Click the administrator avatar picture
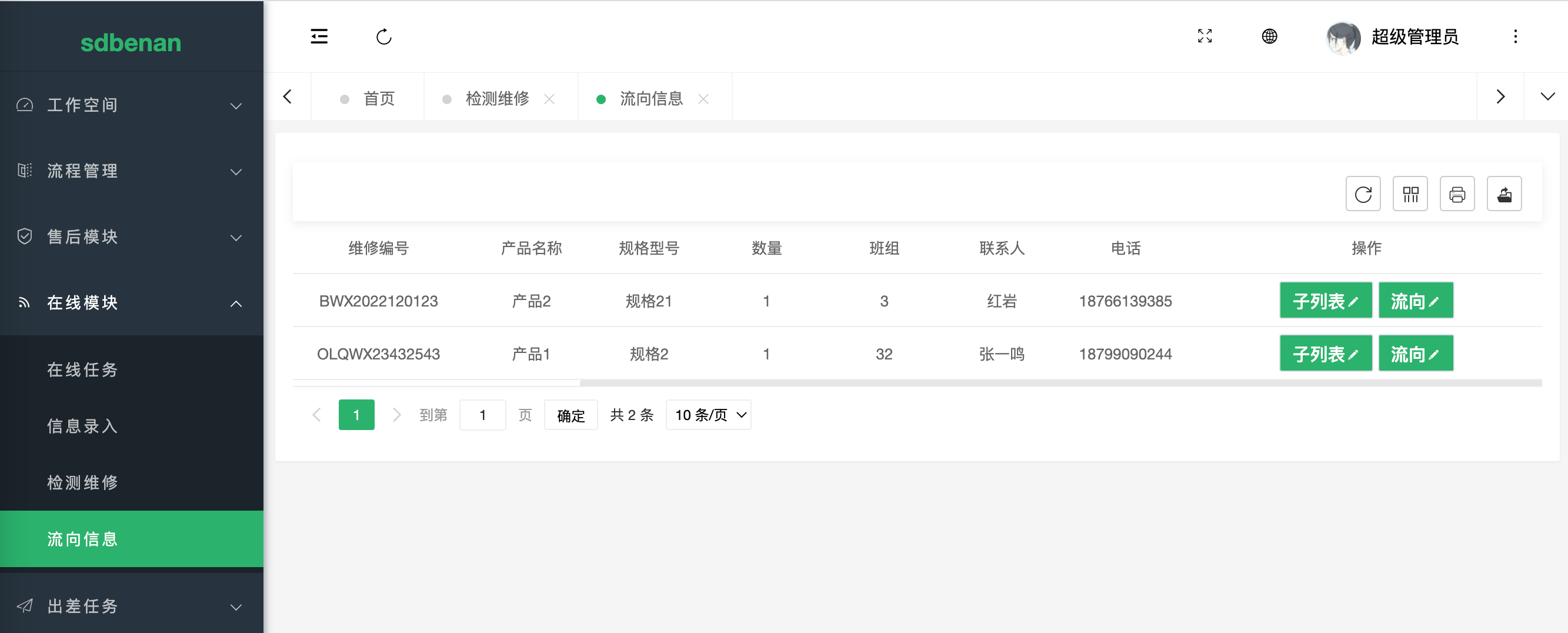Viewport: 1568px width, 633px height. tap(1343, 38)
